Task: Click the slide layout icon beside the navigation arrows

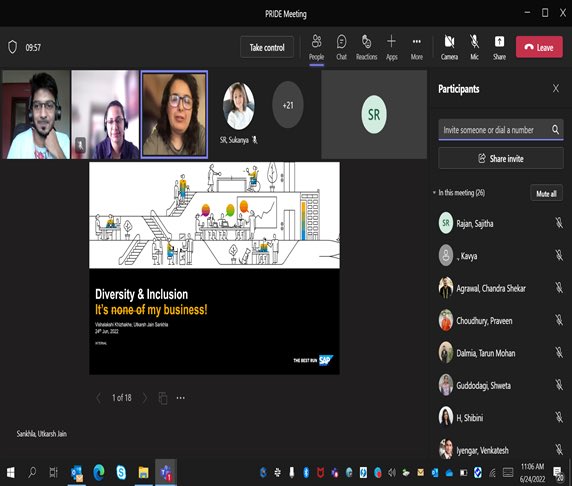Action: tap(163, 398)
